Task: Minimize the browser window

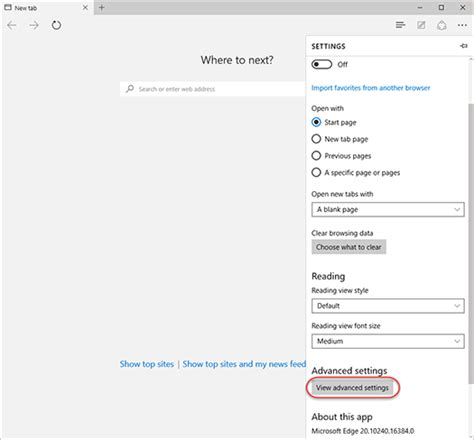Action: coord(420,7)
